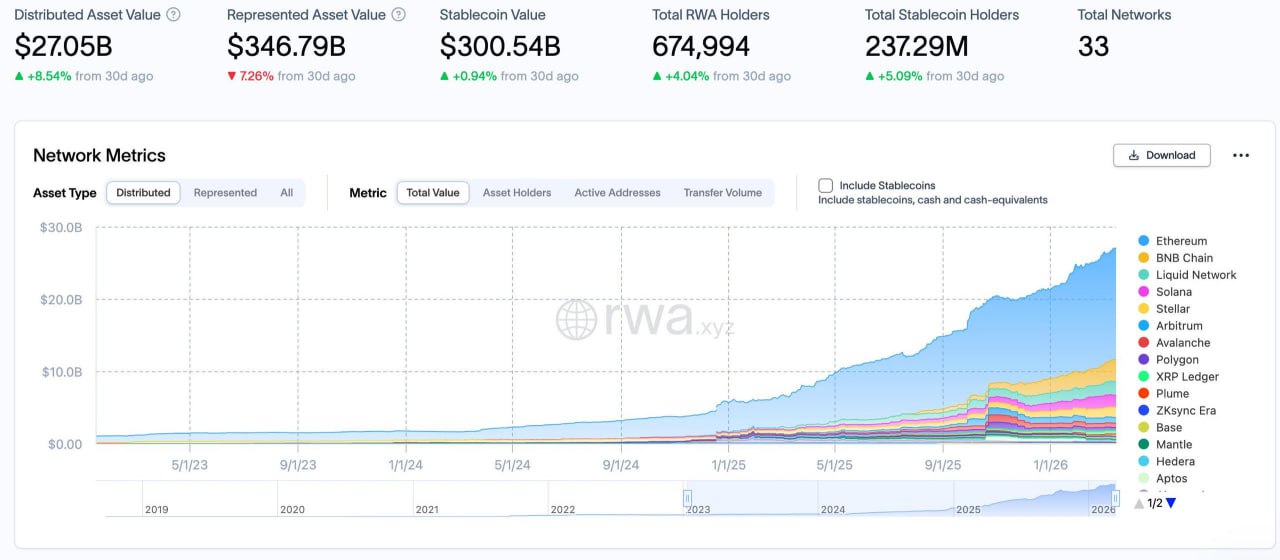Go to next legend page arrow
The width and height of the screenshot is (1280, 560).
tap(1171, 503)
